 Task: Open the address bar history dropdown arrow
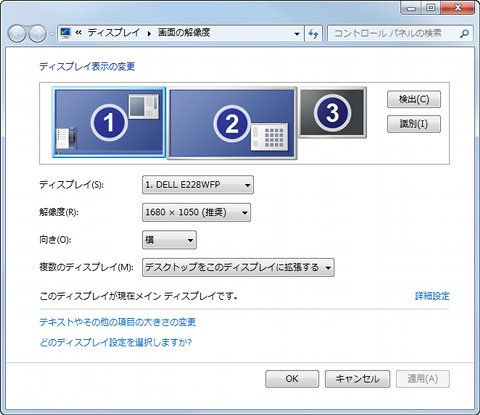[297, 34]
